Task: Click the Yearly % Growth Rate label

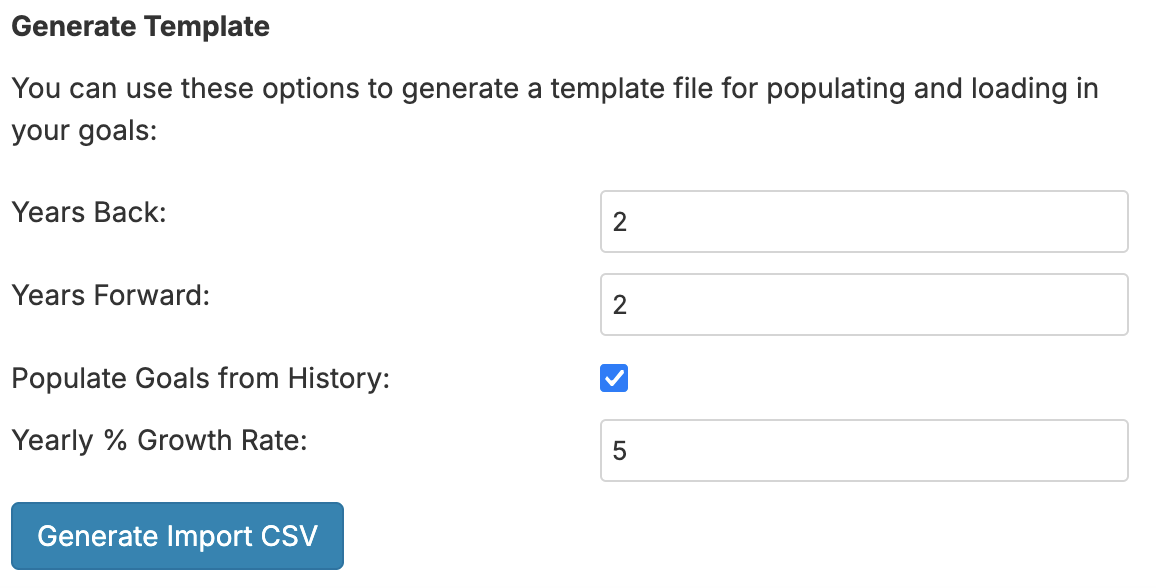Action: [x=162, y=440]
